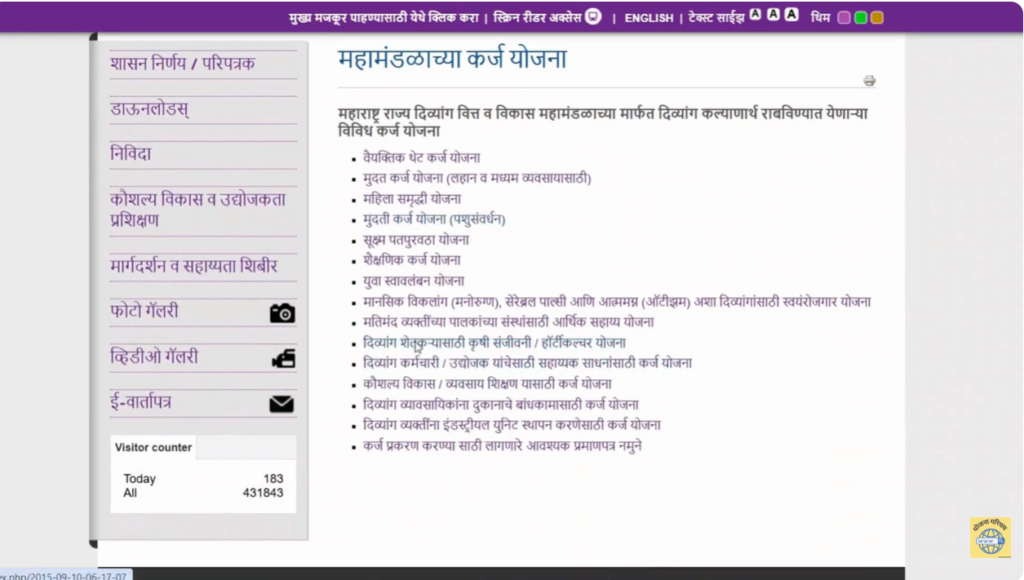
Task: Switch theme to the purple swatch
Action: [x=844, y=17]
